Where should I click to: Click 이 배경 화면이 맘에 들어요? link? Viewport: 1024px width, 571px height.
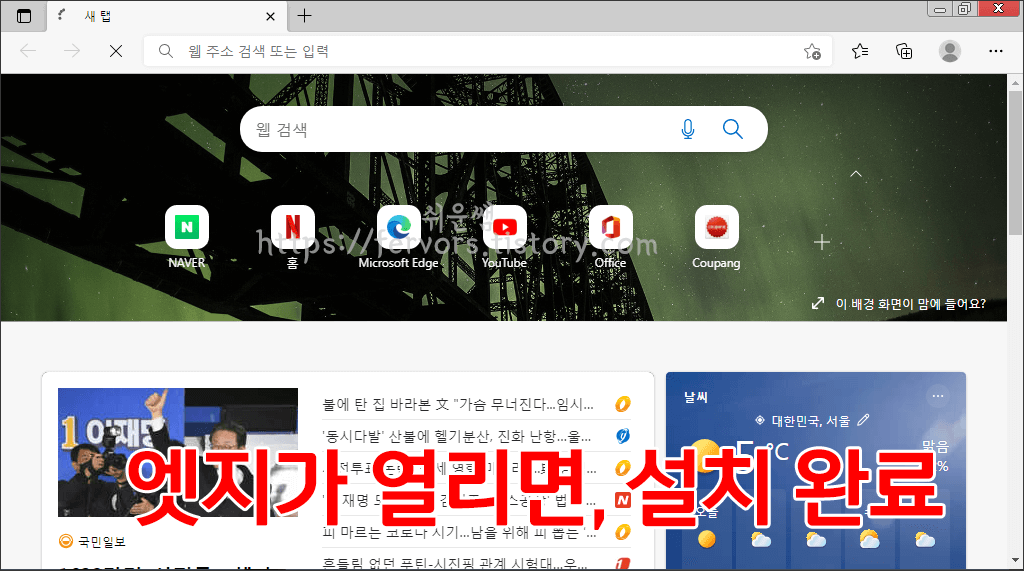(x=910, y=304)
